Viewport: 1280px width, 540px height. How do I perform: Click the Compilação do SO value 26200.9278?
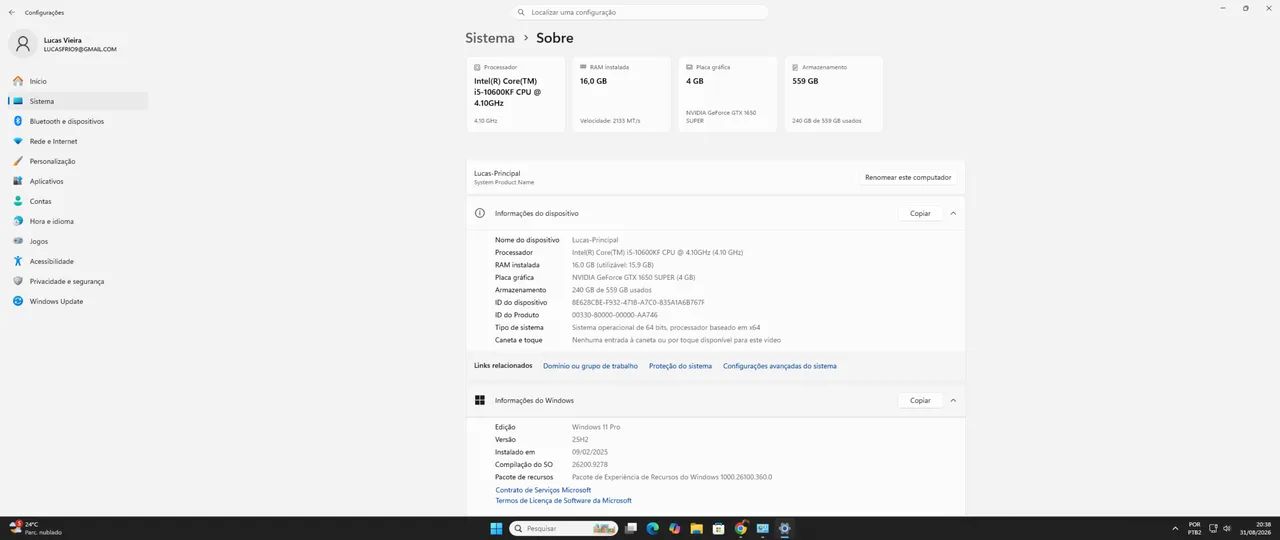tap(590, 465)
